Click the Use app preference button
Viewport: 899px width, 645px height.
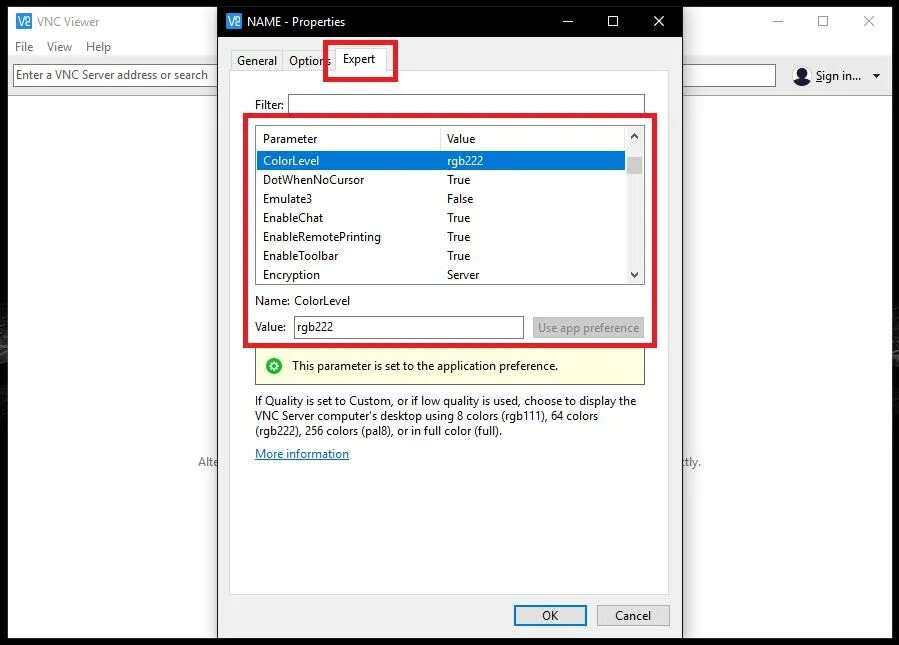tap(588, 327)
